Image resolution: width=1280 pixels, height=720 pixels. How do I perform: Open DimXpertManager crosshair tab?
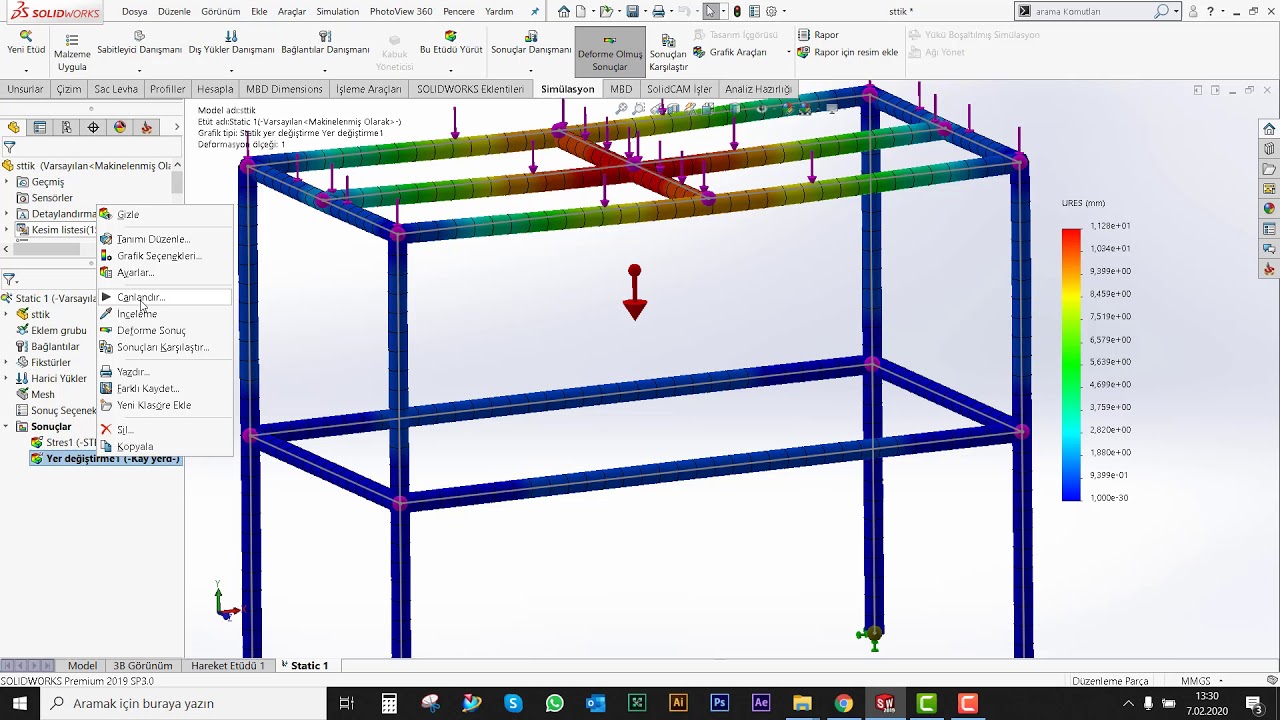(x=93, y=127)
